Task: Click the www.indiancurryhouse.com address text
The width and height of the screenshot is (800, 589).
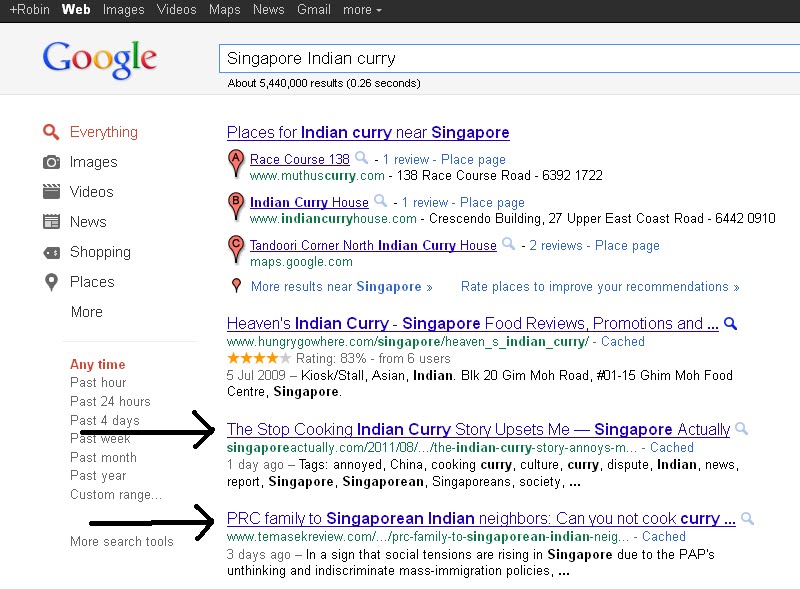Action: click(x=333, y=218)
